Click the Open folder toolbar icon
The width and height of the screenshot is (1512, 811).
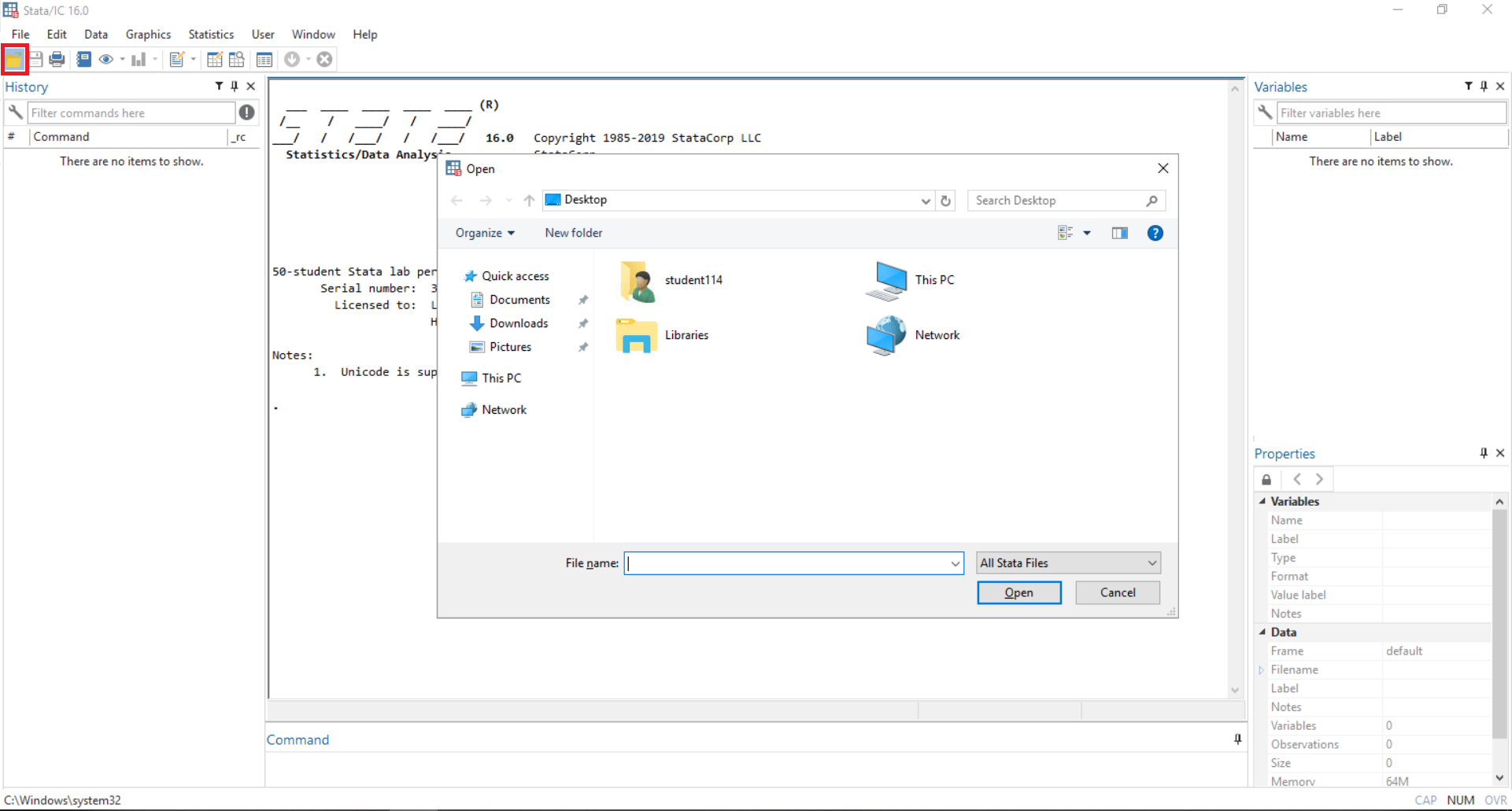coord(14,59)
